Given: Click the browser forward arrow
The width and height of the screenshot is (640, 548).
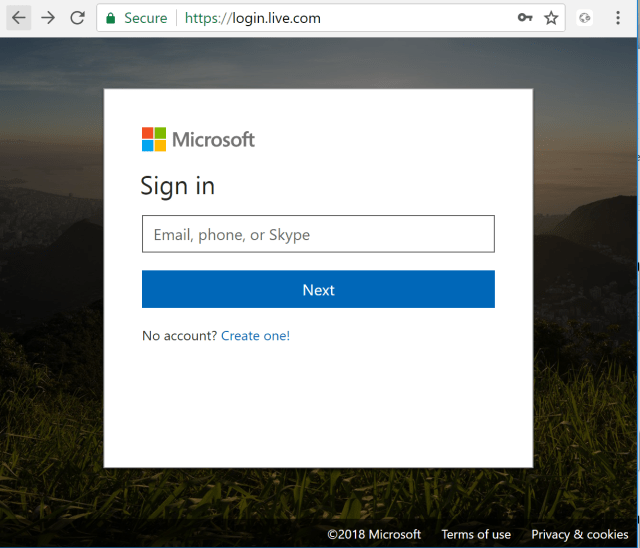Looking at the screenshot, I should (x=48, y=18).
